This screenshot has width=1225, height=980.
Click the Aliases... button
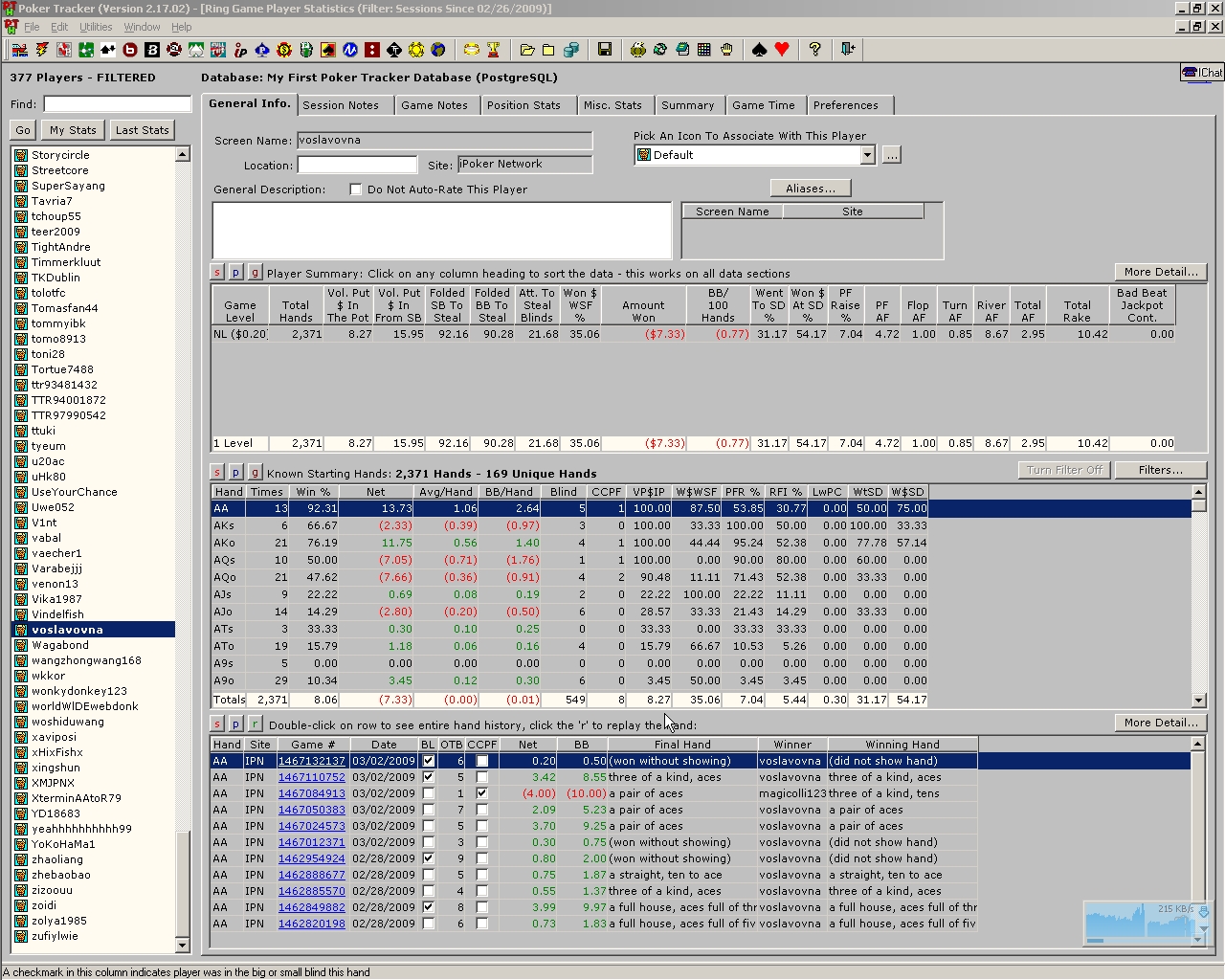tap(810, 189)
